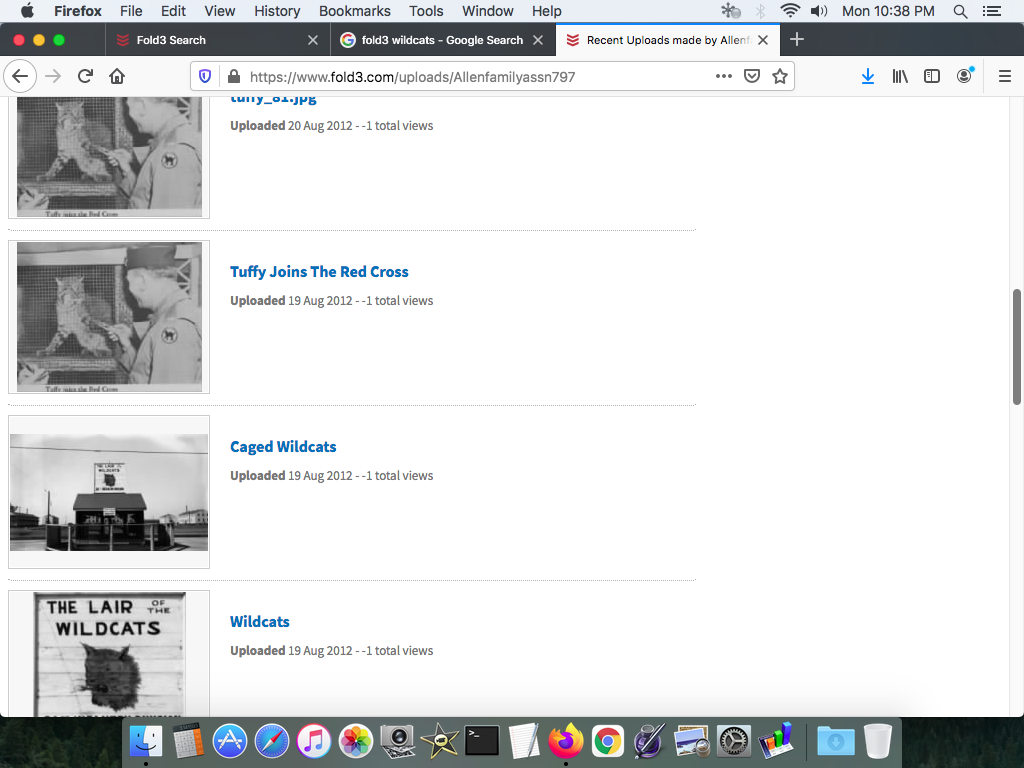Bookmark this page with the star icon
Viewport: 1024px width, 768px height.
click(x=780, y=76)
